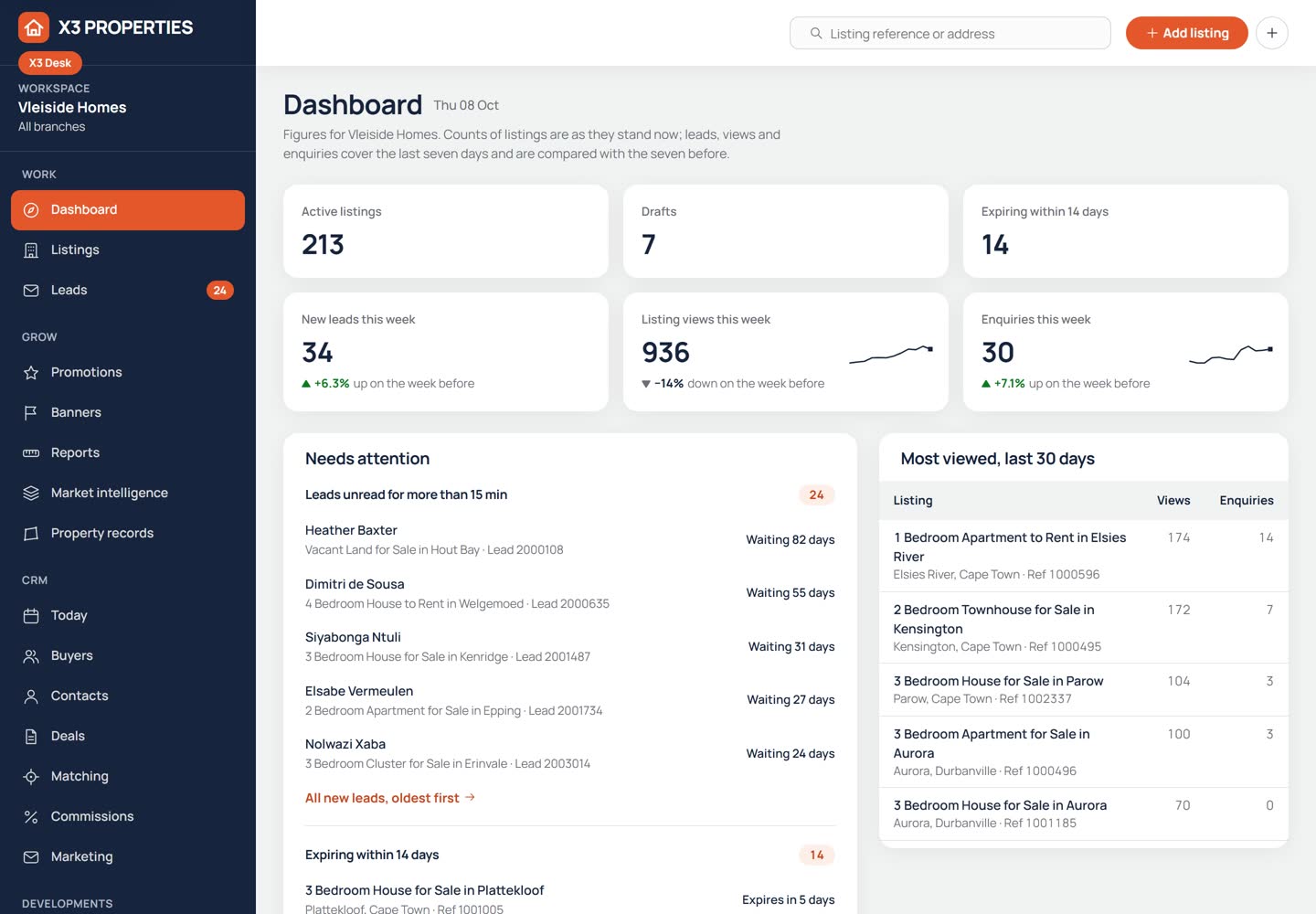Open the 'All new leads, oldest first' link

[x=390, y=798]
